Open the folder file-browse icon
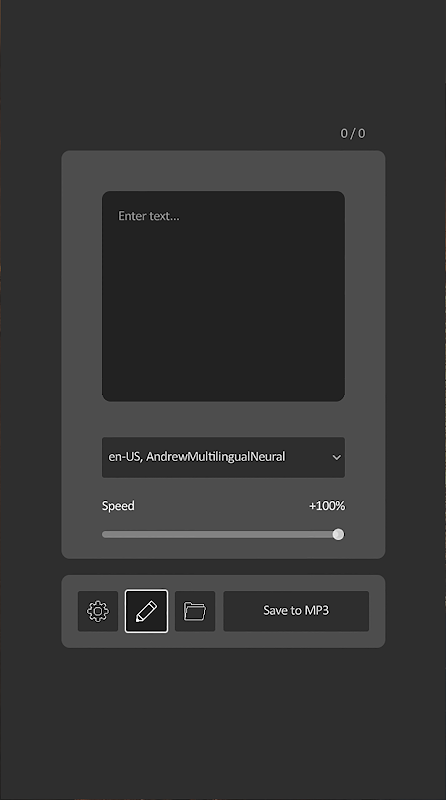Image resolution: width=446 pixels, height=800 pixels. pyautogui.click(x=195, y=611)
